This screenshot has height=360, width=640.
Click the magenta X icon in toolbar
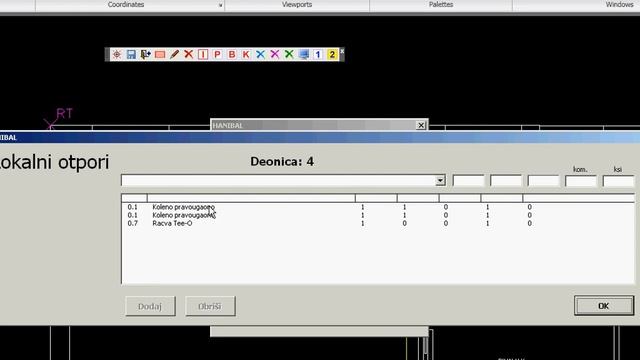pos(275,54)
